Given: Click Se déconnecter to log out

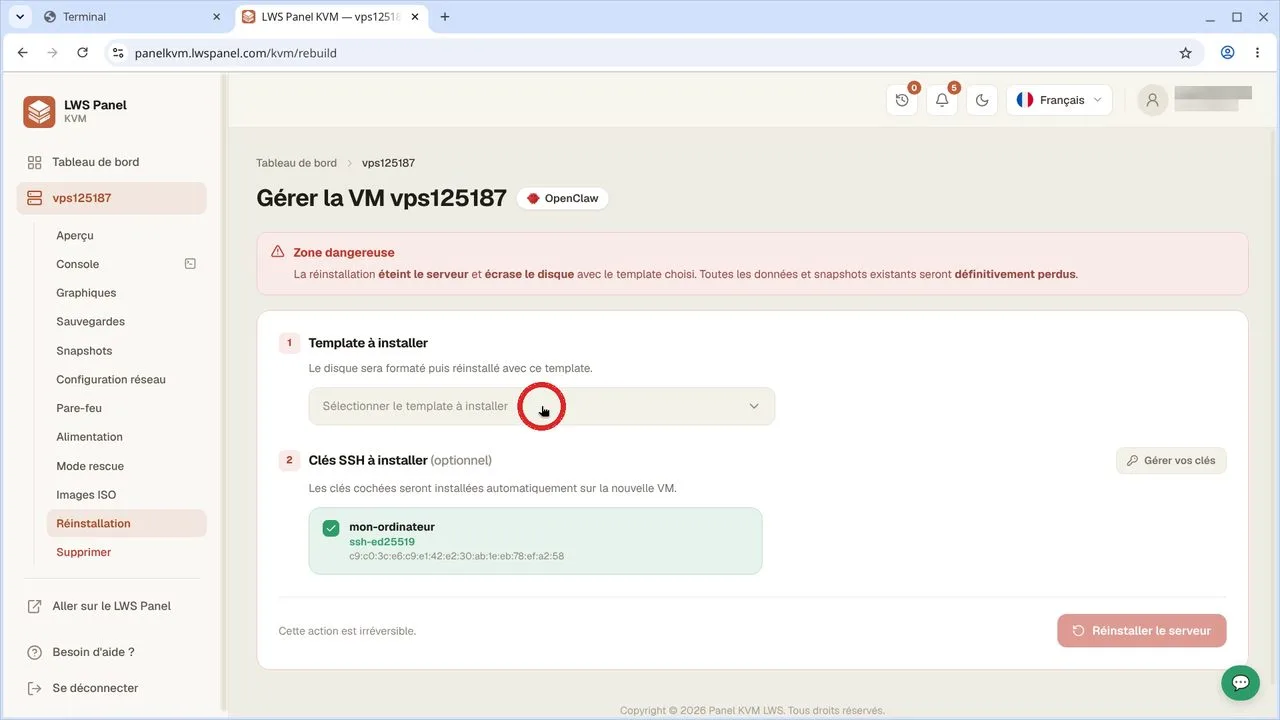Looking at the screenshot, I should 95,688.
